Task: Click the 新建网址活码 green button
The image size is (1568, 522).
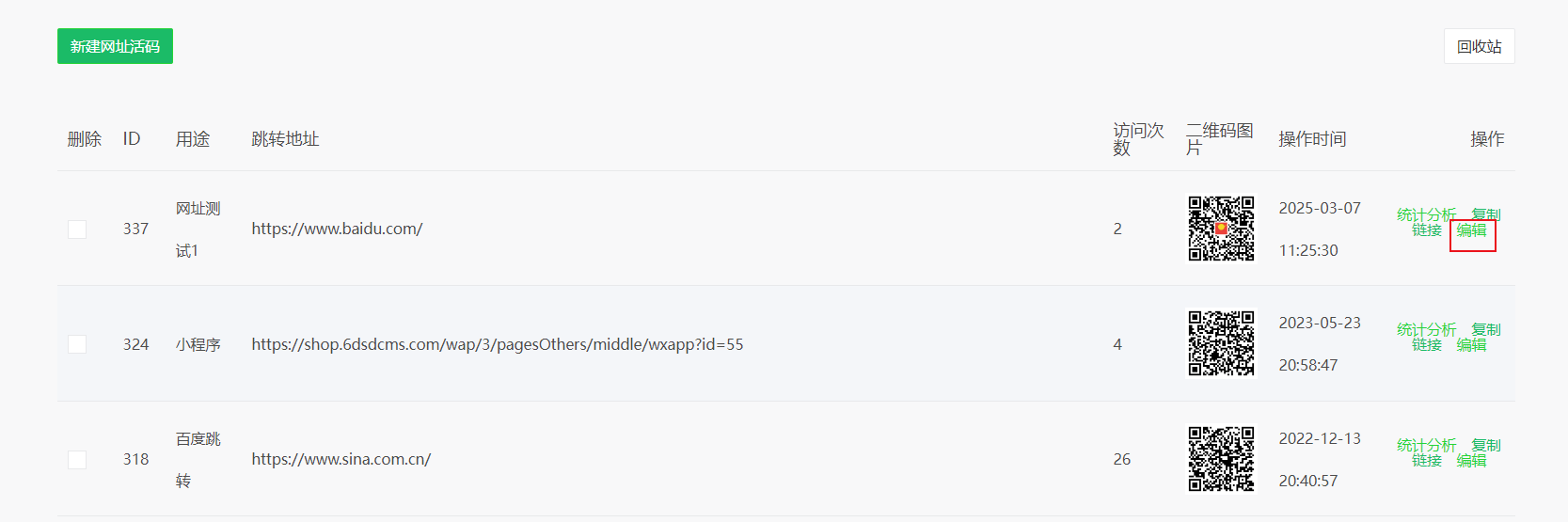Action: click(x=115, y=46)
